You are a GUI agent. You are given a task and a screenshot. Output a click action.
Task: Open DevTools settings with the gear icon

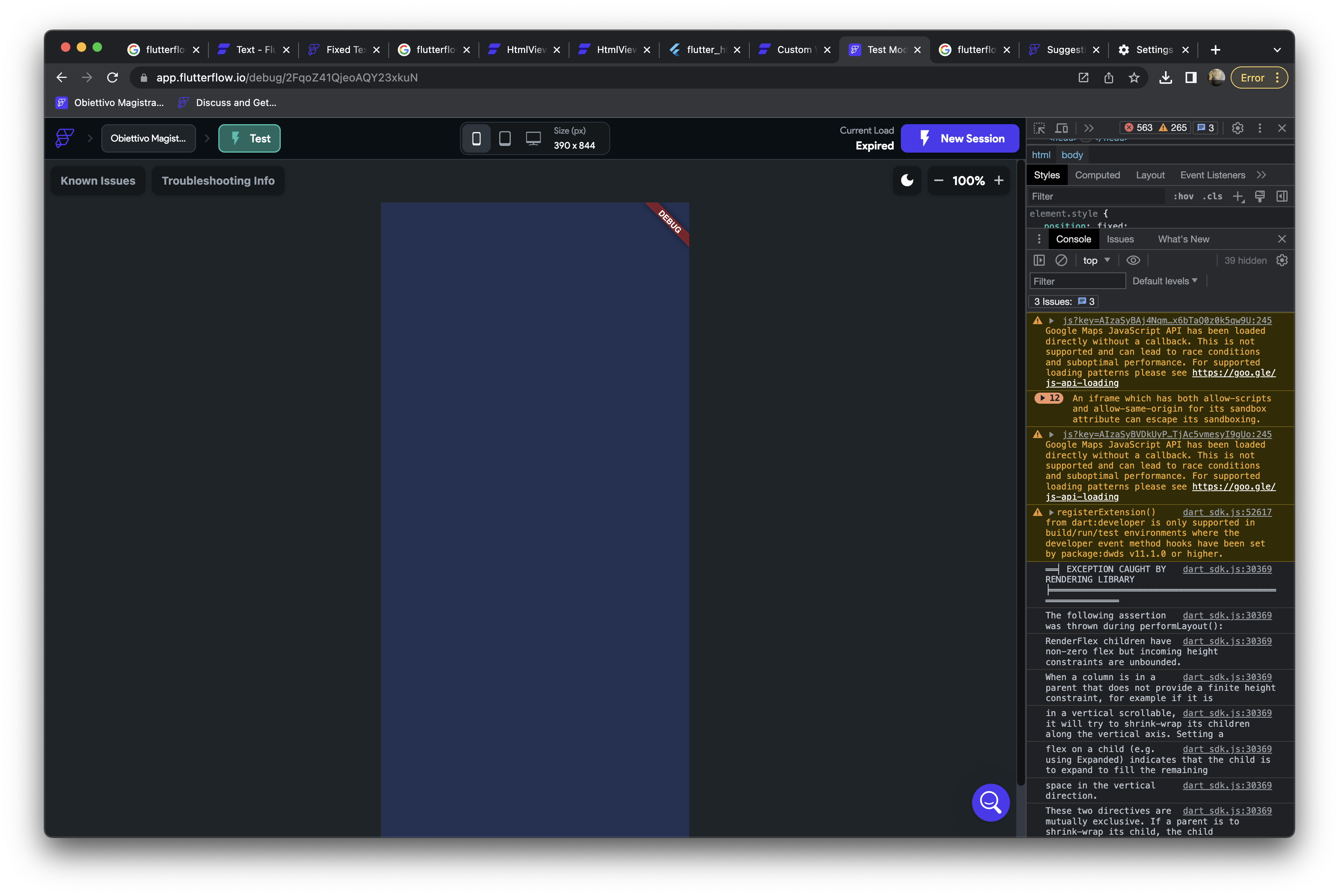[x=1238, y=128]
